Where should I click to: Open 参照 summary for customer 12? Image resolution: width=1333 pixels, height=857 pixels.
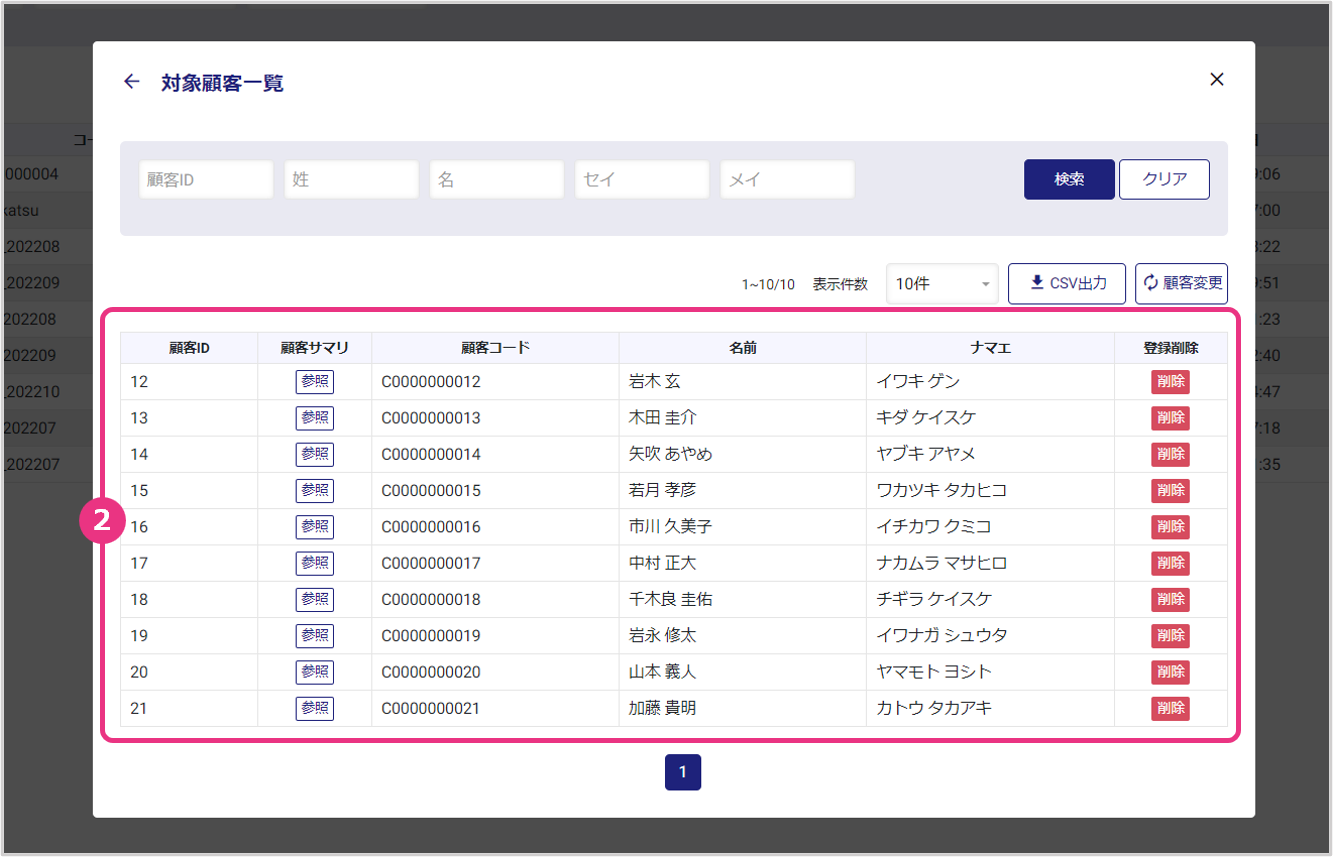tap(315, 382)
